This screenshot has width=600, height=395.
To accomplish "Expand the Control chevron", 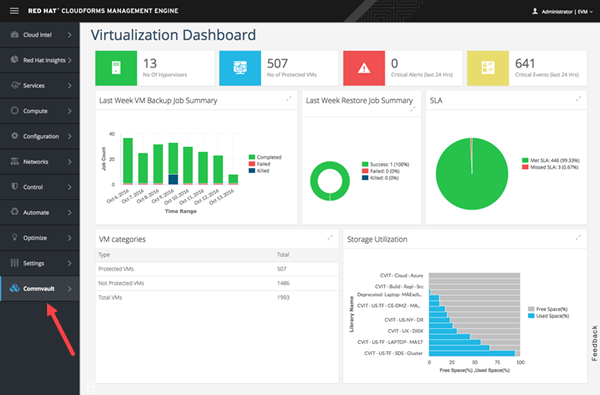I will point(70,187).
